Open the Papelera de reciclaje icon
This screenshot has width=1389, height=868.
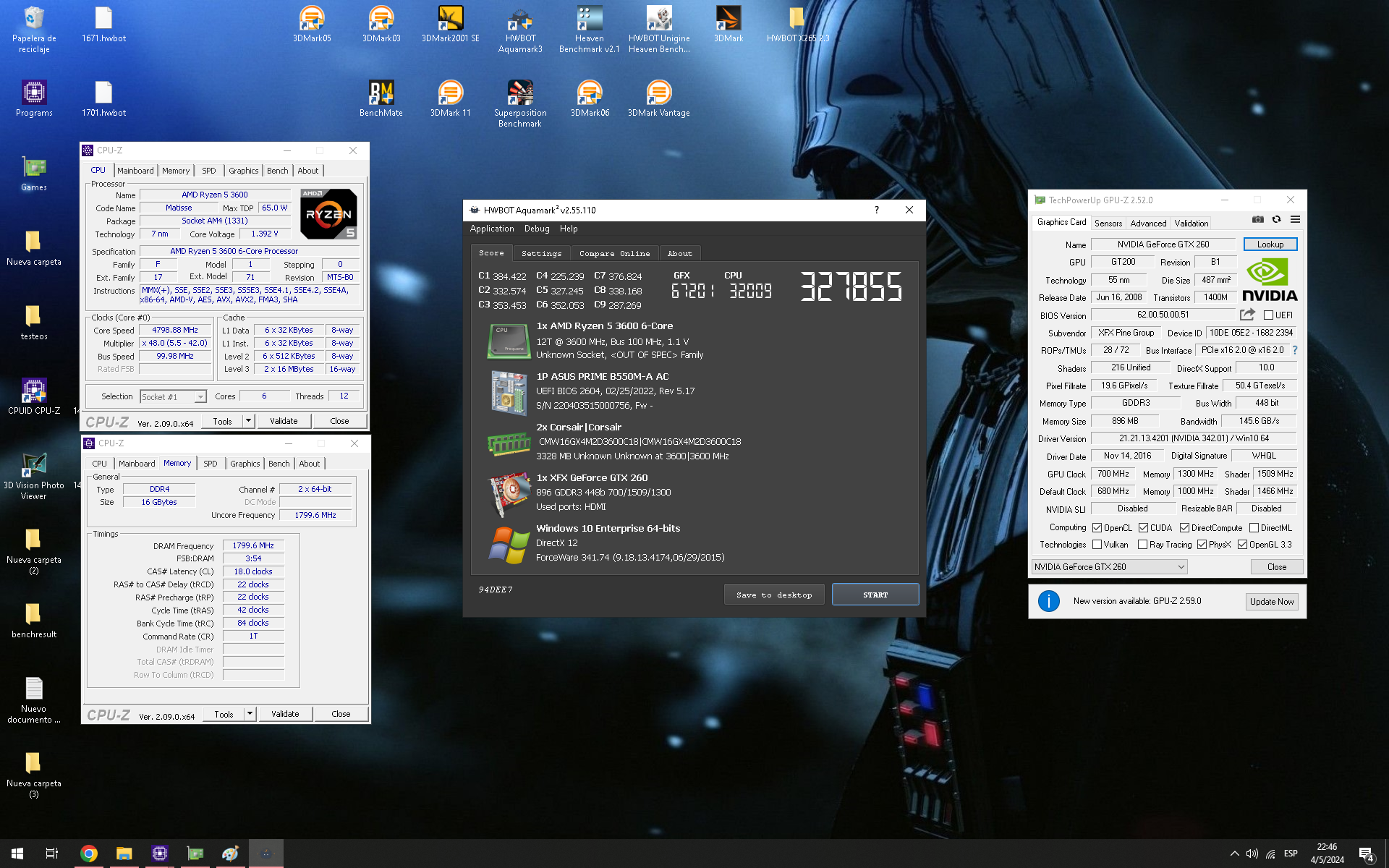pyautogui.click(x=34, y=29)
